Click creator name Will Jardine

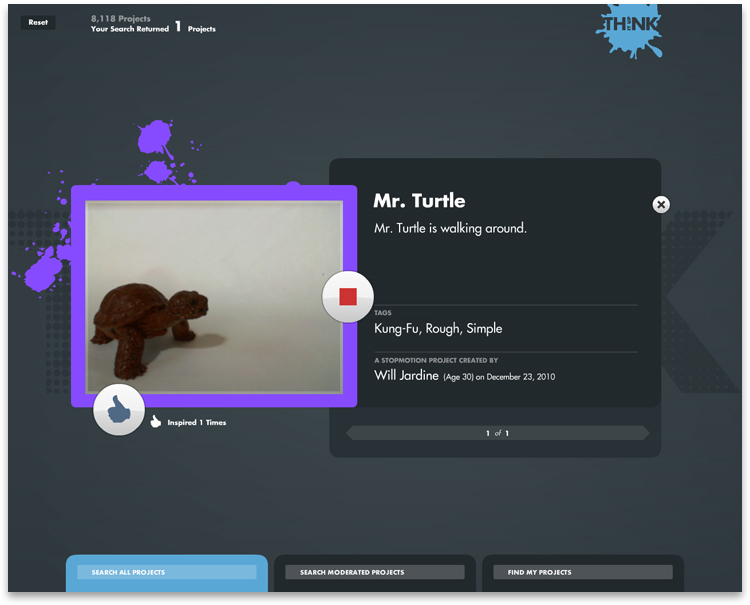point(406,375)
